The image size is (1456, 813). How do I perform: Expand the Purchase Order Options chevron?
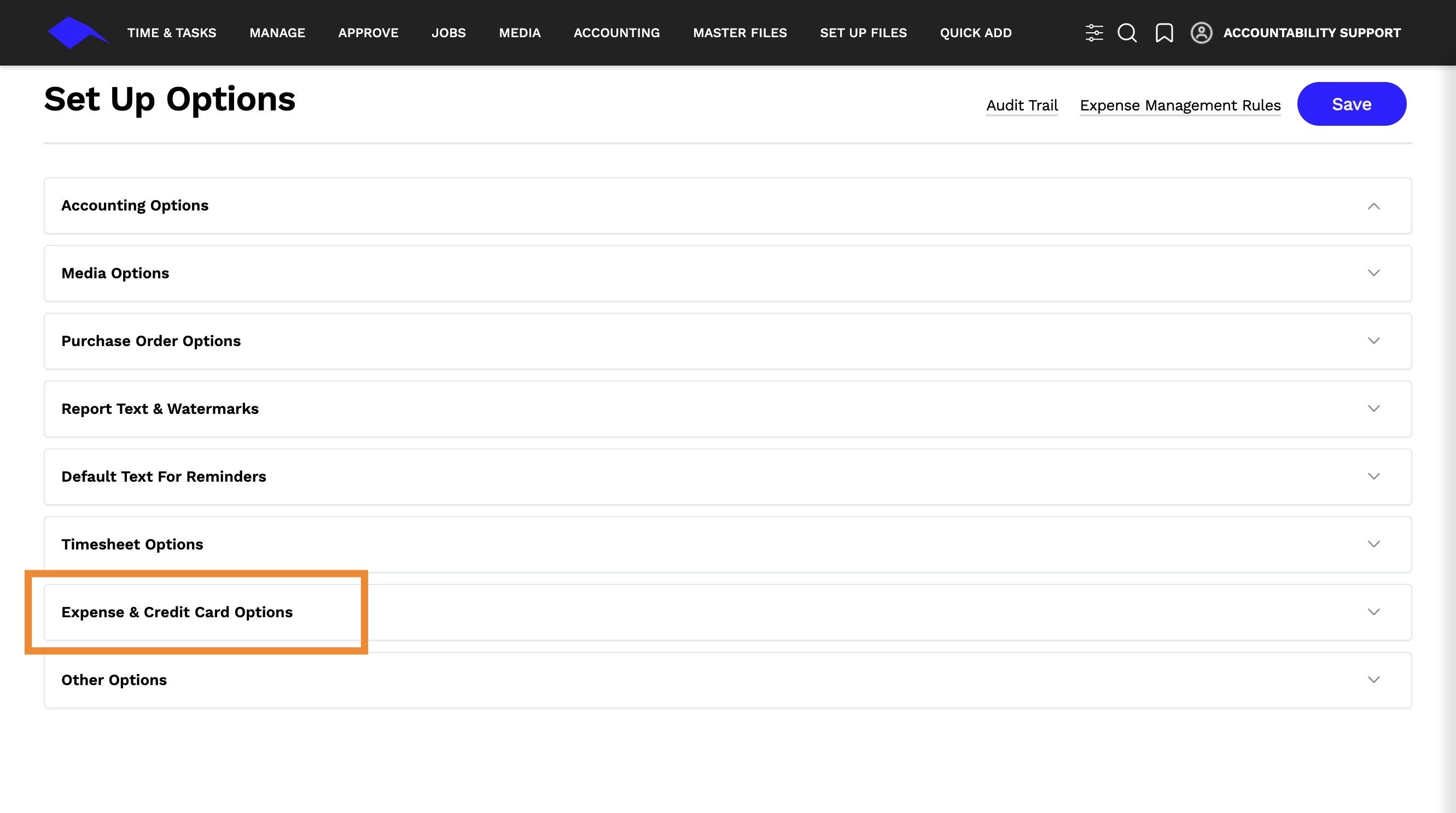click(1373, 341)
